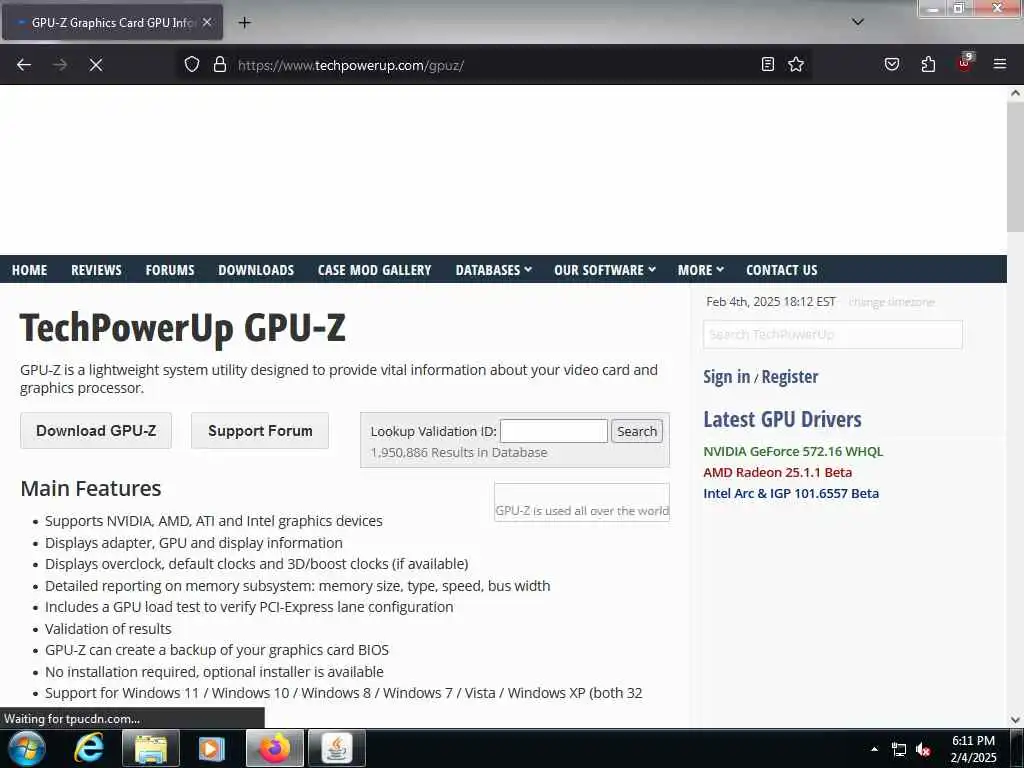1024x768 pixels.
Task: Open AMD Radeon 25.1.1 Beta driver
Action: 777,472
